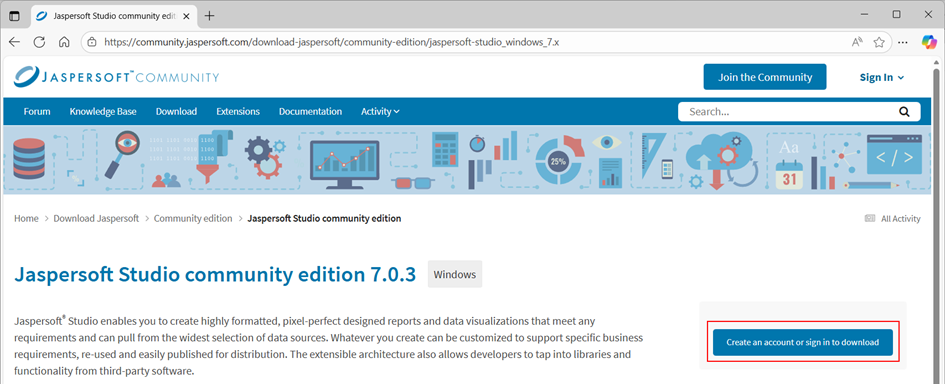Click the Jaspersoft Community logo

pyautogui.click(x=117, y=77)
